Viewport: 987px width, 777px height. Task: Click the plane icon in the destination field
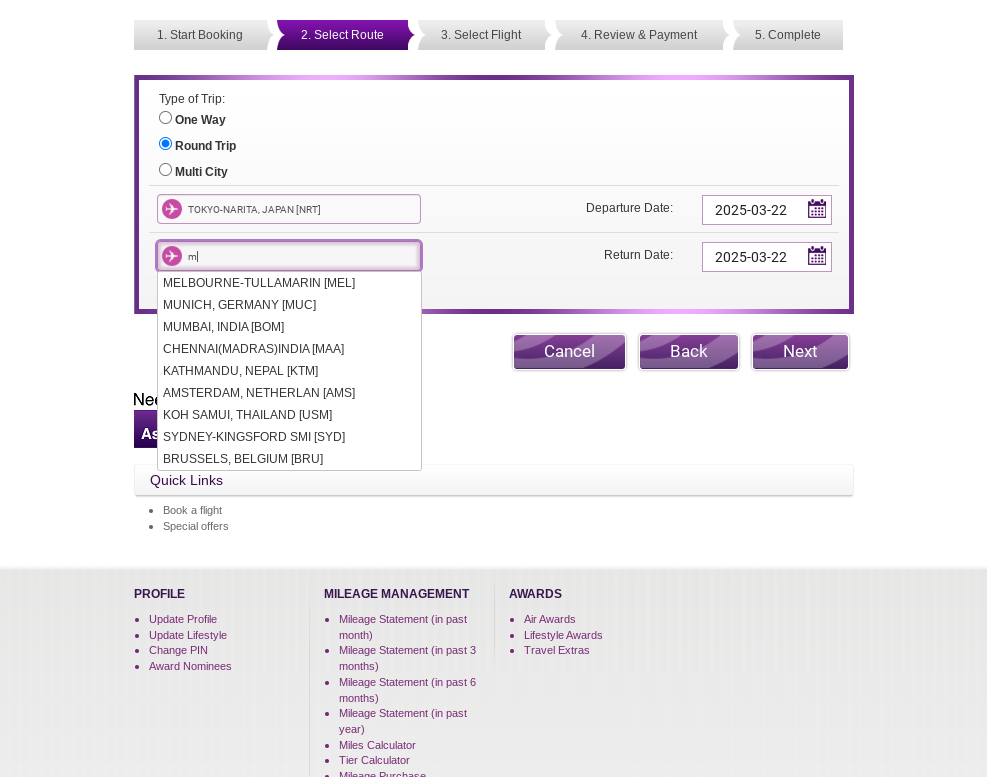[x=172, y=256]
